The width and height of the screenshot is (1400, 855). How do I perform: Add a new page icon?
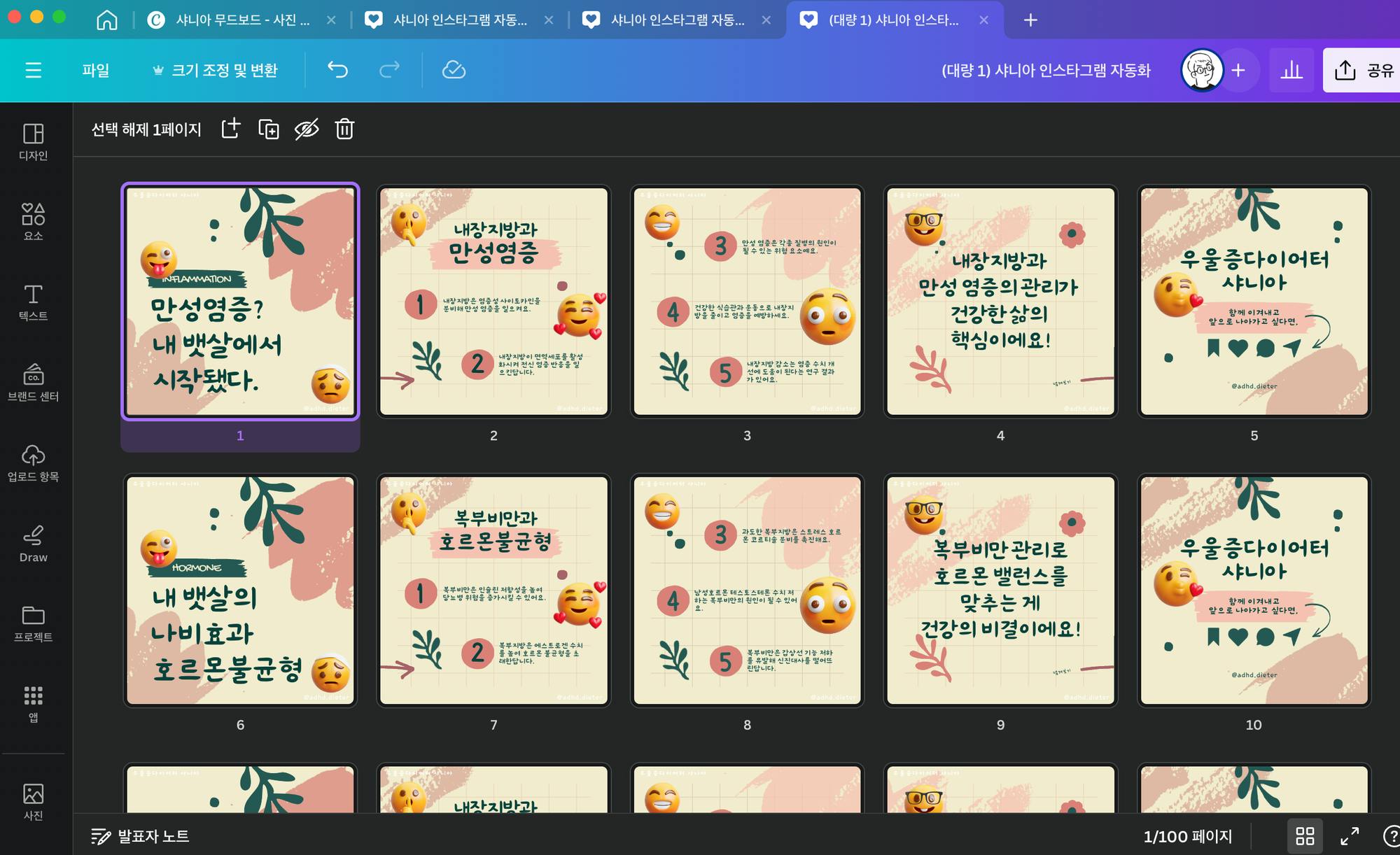(231, 129)
